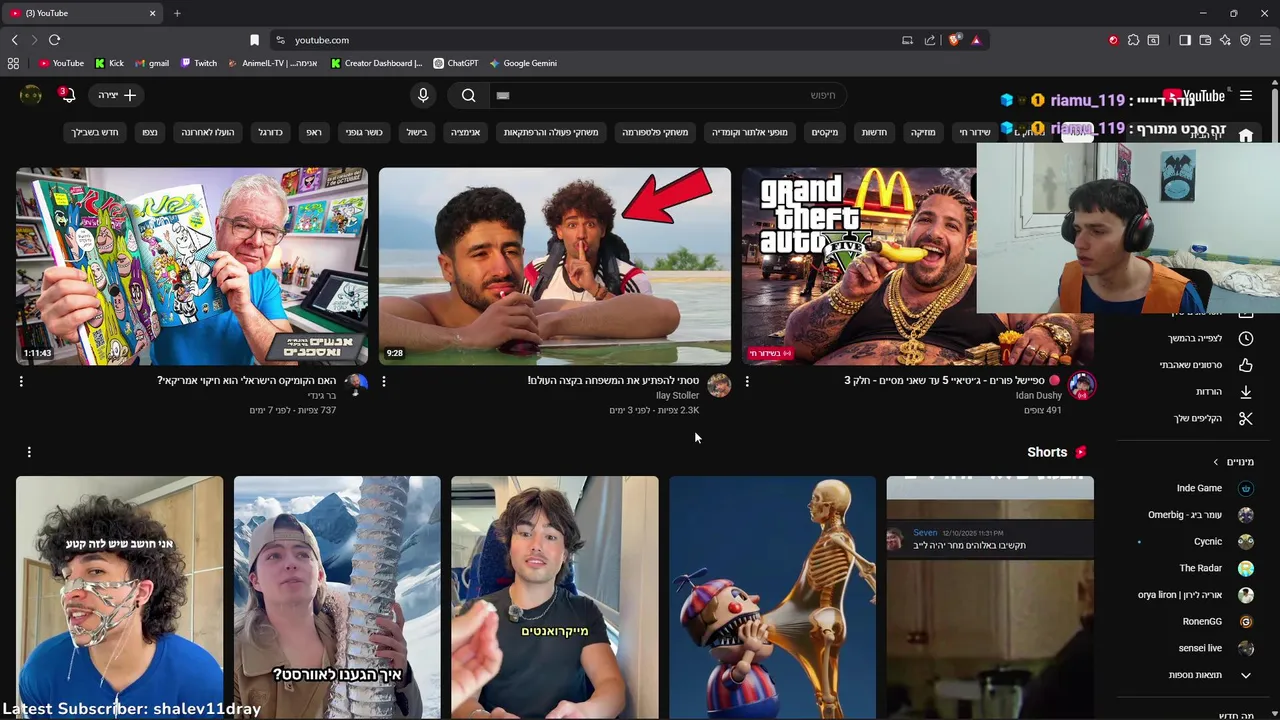Open the Brave Shields lion icon
Screen dimensions: 1280x720
click(x=955, y=40)
